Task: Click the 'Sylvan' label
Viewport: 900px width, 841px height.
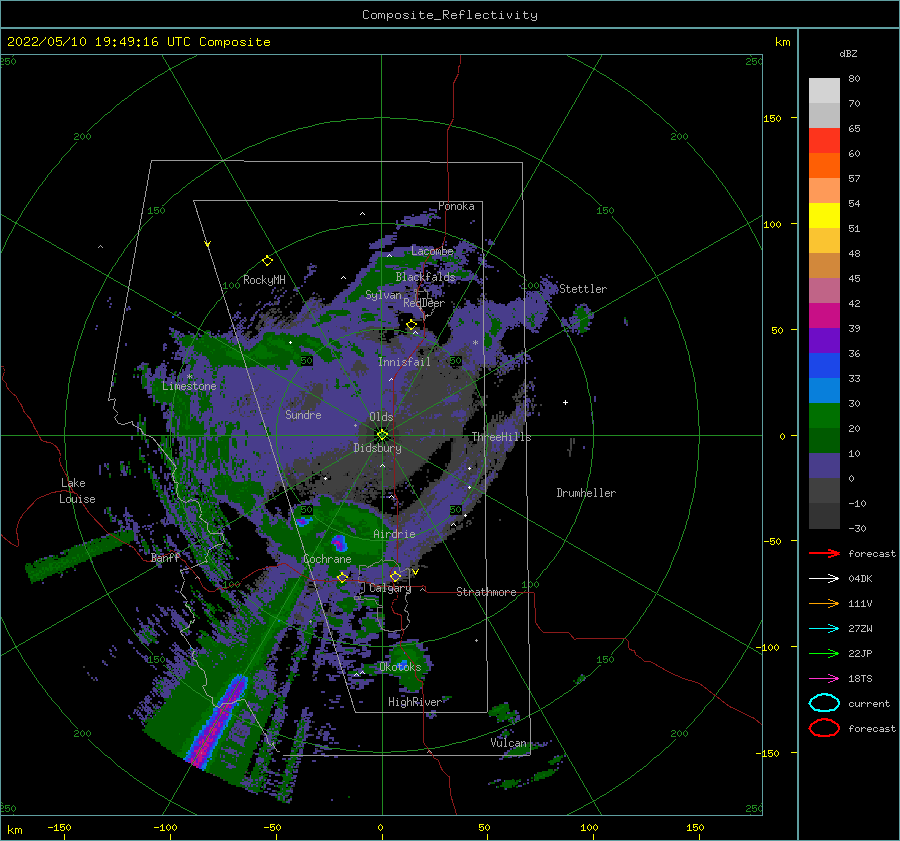Action: (x=383, y=295)
